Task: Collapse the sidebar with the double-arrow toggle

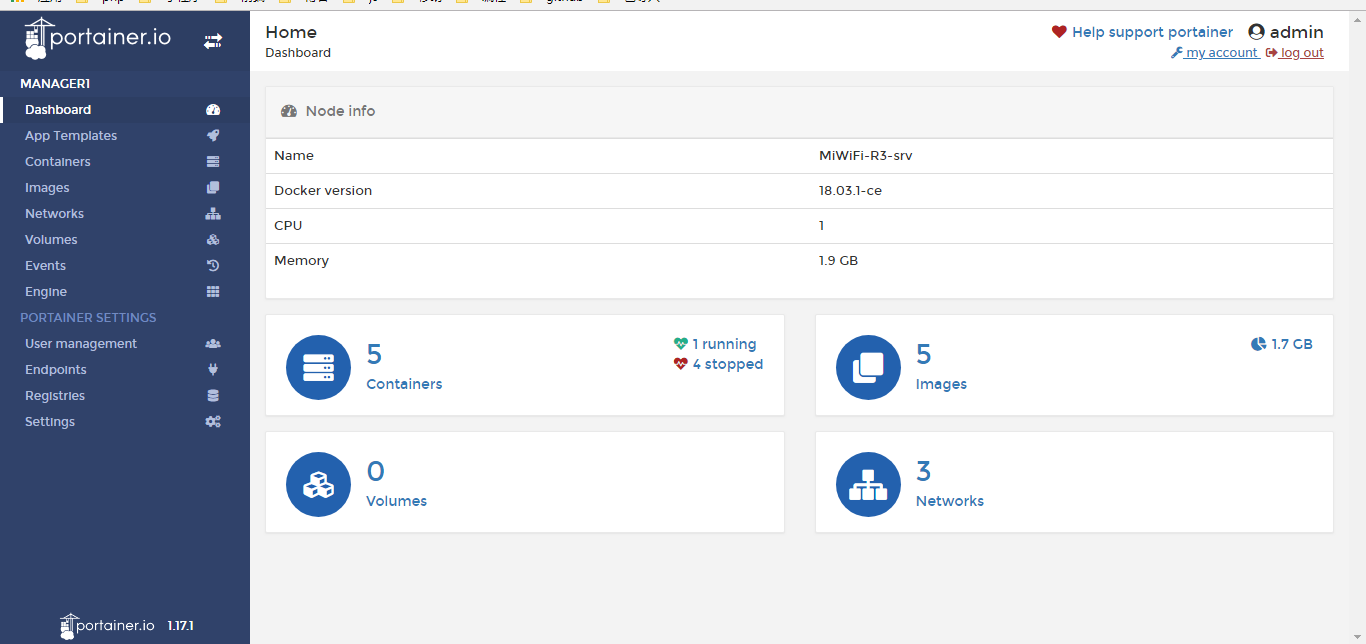Action: 213,42
